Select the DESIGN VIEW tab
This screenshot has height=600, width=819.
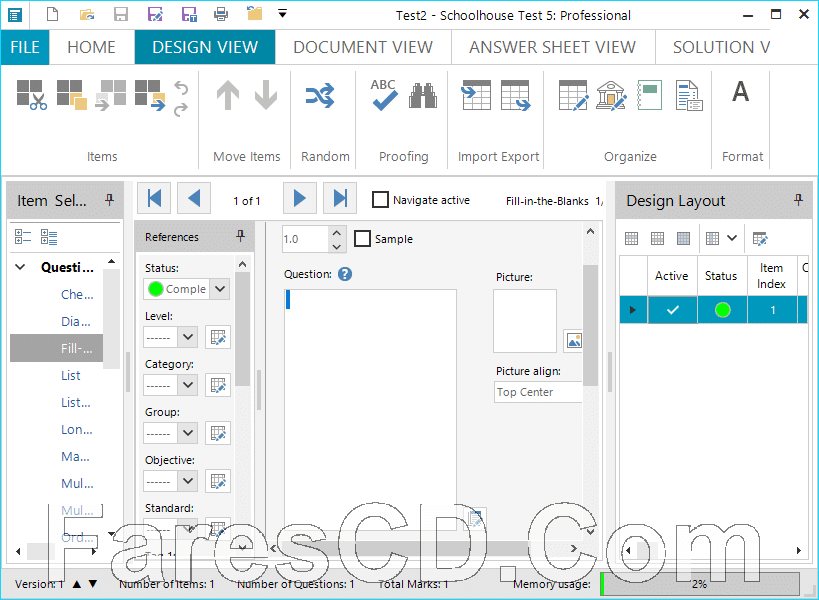[205, 48]
